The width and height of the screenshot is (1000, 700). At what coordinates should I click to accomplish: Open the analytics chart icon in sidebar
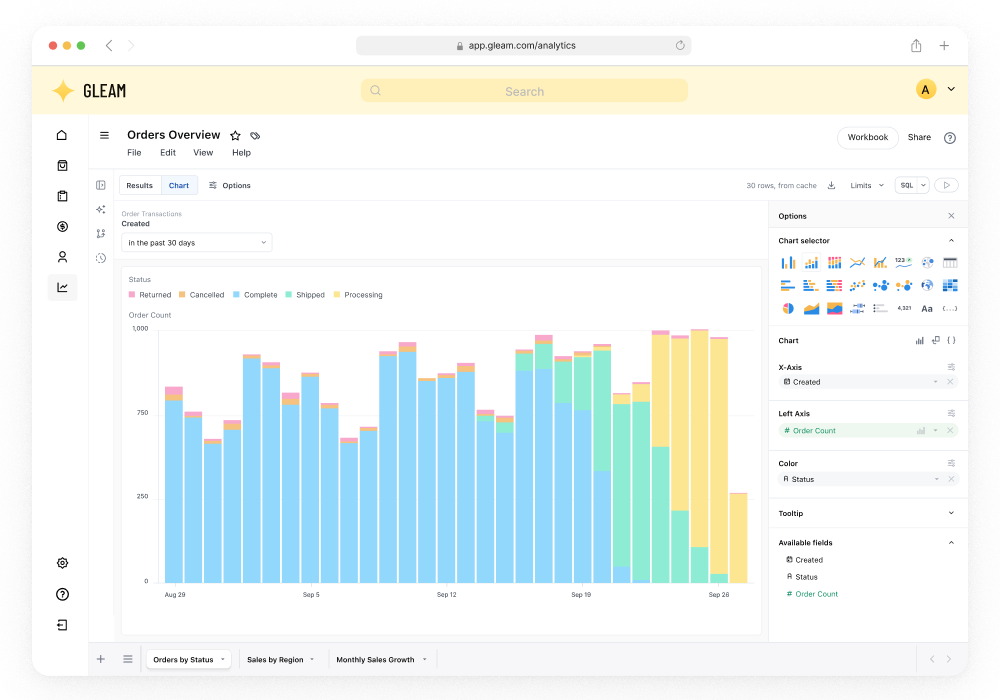coord(62,288)
